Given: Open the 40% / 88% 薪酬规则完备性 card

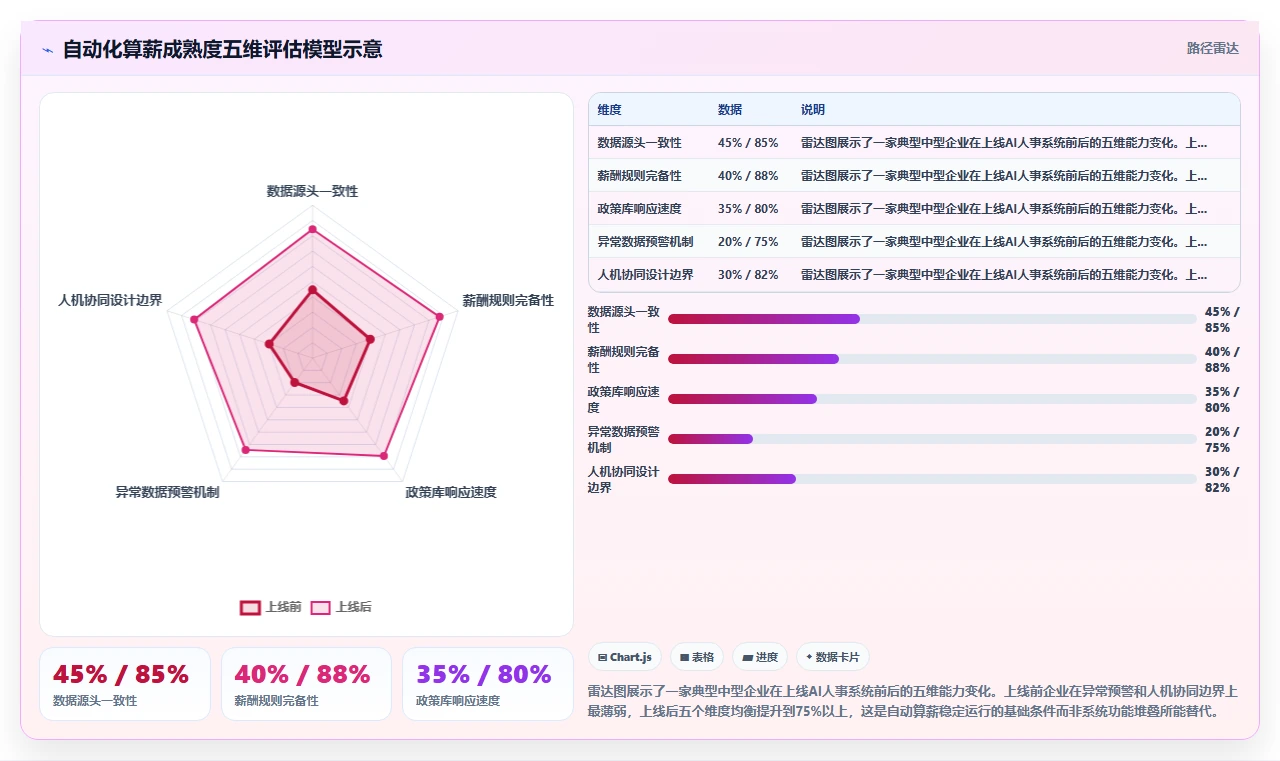Looking at the screenshot, I should coord(306,684).
